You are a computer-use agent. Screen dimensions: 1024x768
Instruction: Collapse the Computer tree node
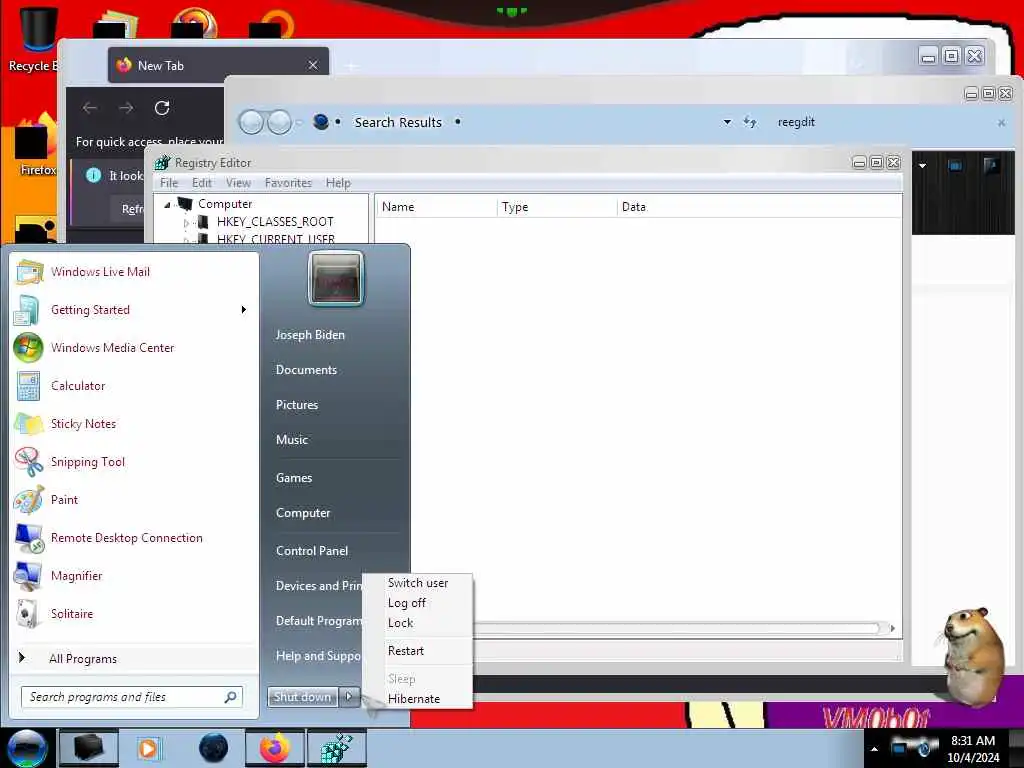[167, 204]
